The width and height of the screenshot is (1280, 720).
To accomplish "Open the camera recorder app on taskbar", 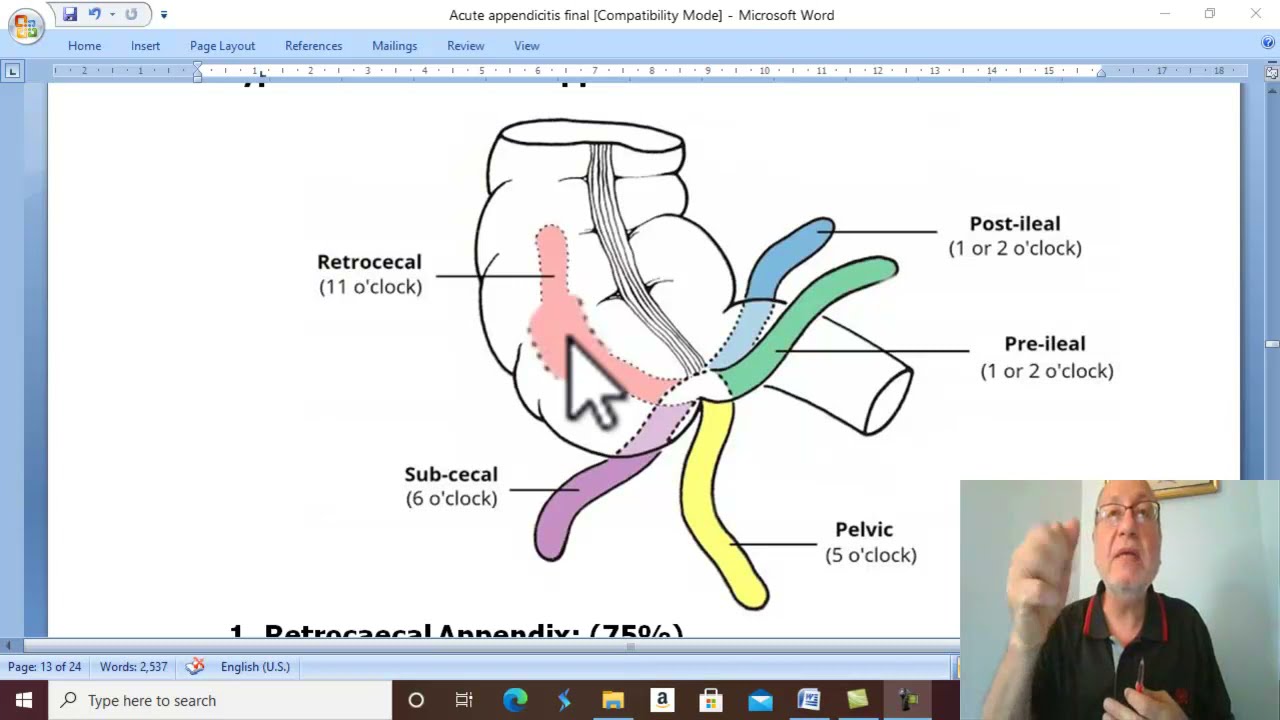I will point(908,700).
